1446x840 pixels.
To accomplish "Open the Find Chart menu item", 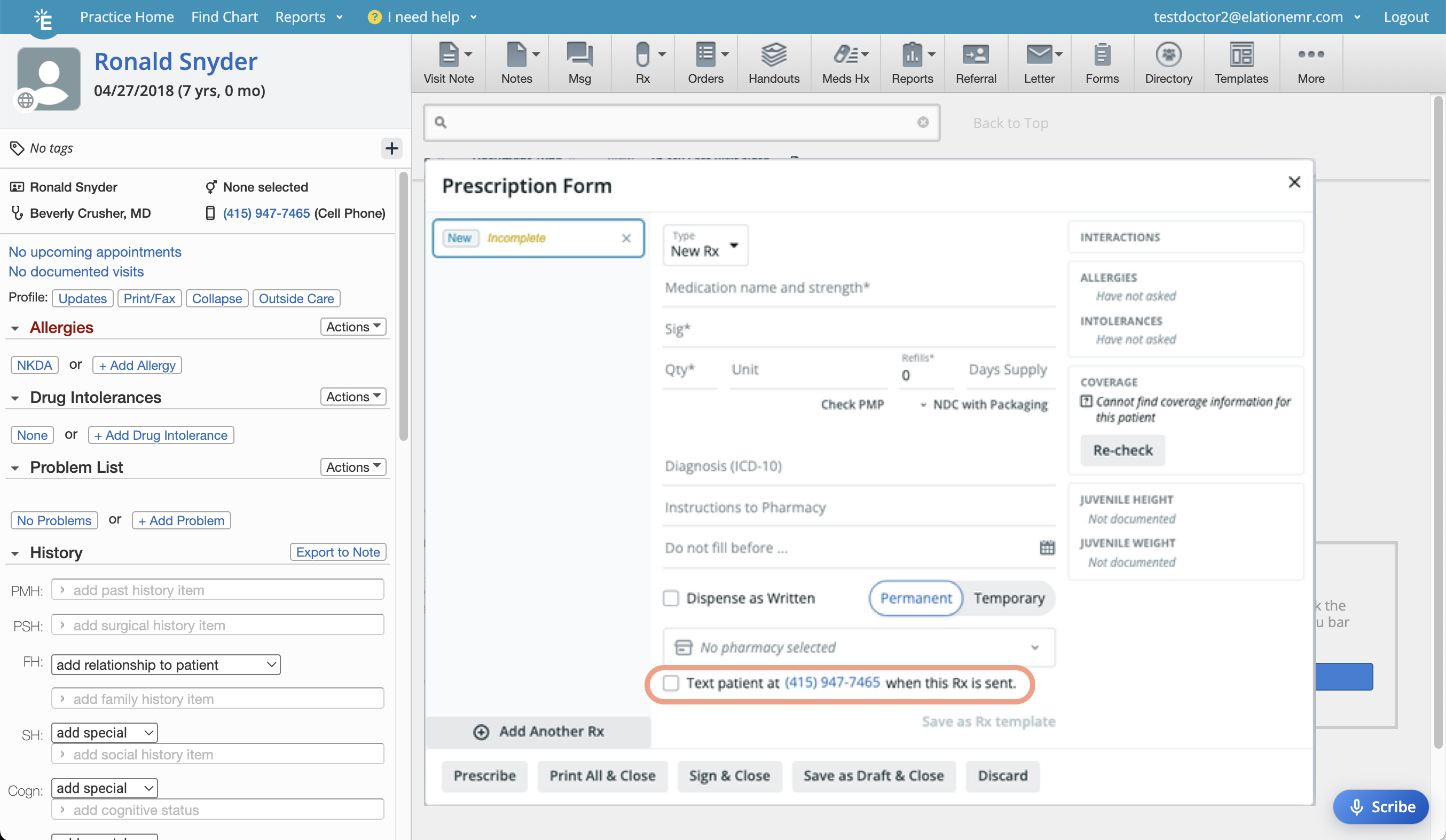I will [225, 17].
